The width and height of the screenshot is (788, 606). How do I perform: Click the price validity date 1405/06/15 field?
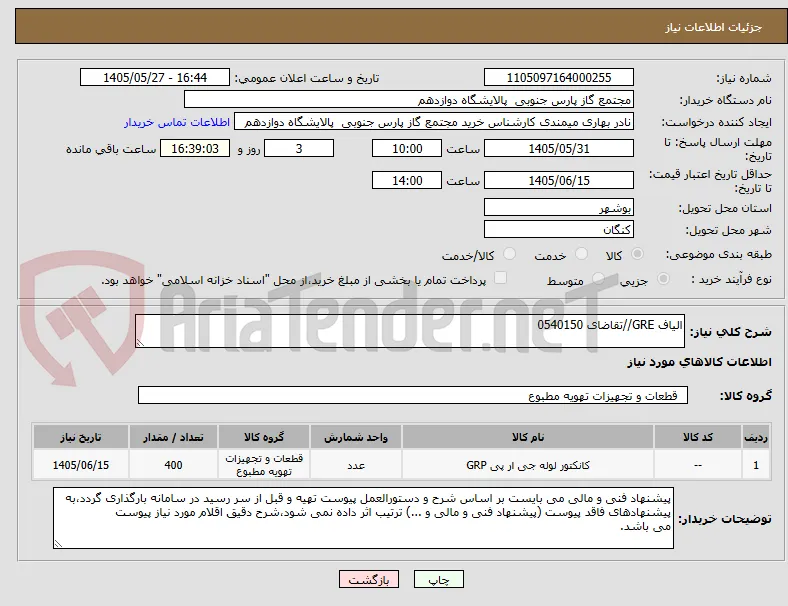558,180
